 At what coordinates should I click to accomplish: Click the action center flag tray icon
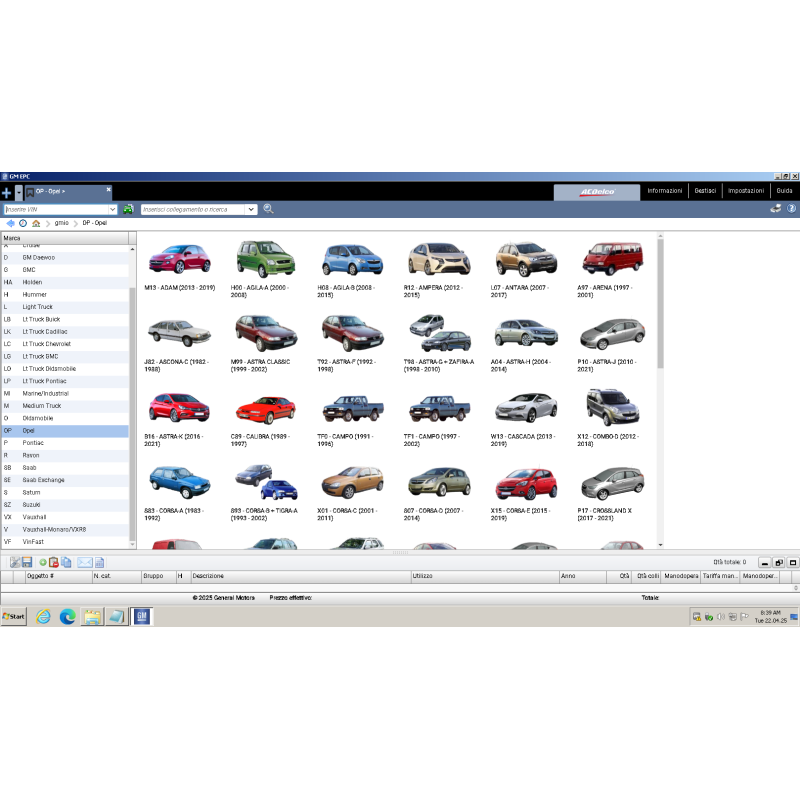click(744, 617)
